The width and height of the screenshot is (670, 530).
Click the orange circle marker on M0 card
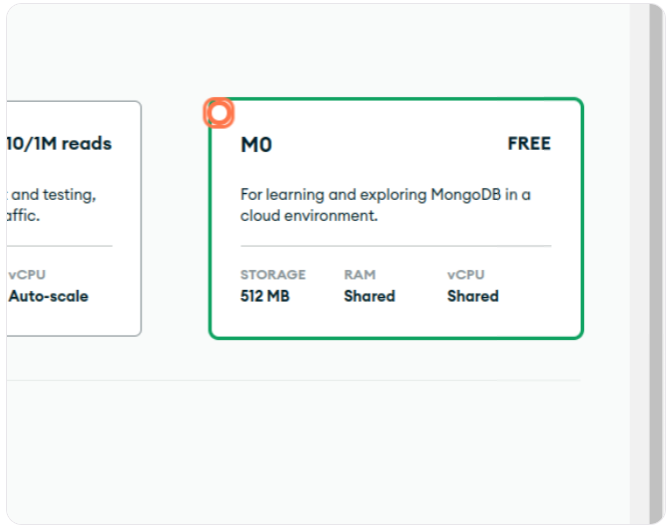click(219, 113)
